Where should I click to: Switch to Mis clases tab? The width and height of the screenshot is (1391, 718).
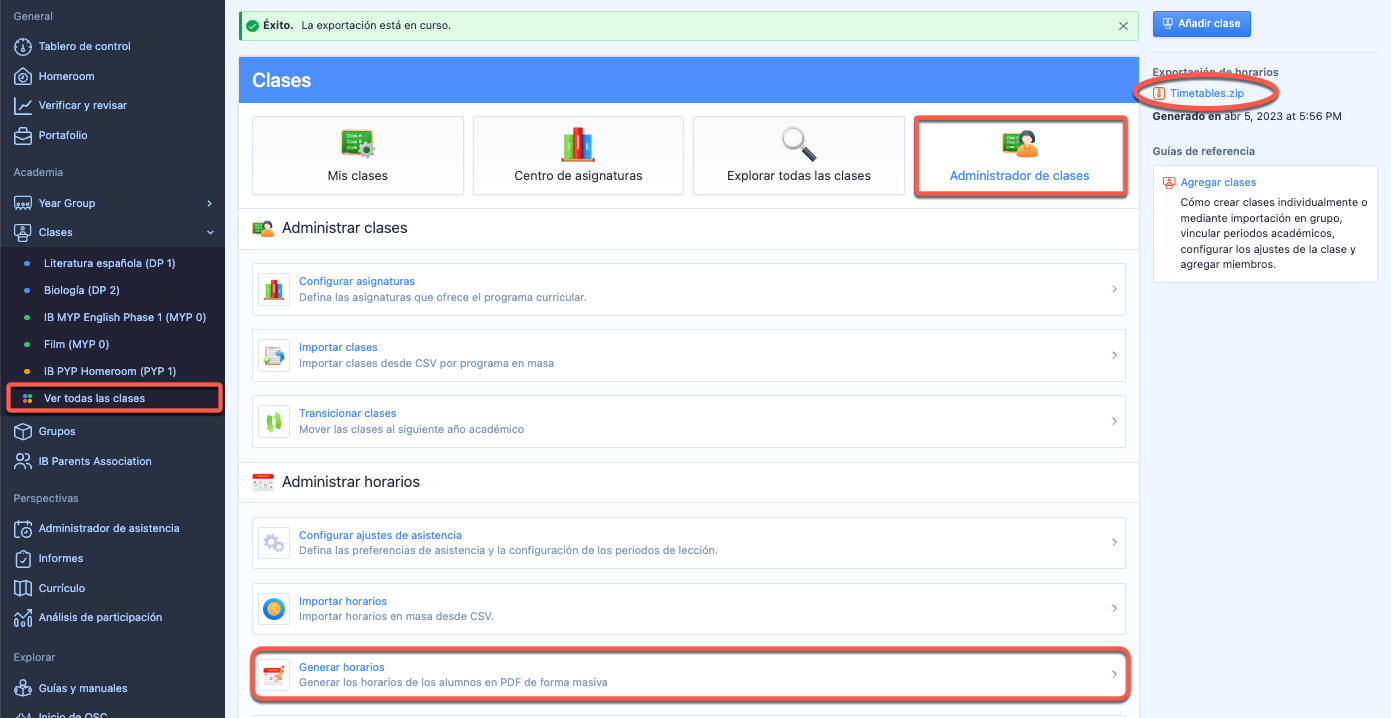pos(357,156)
